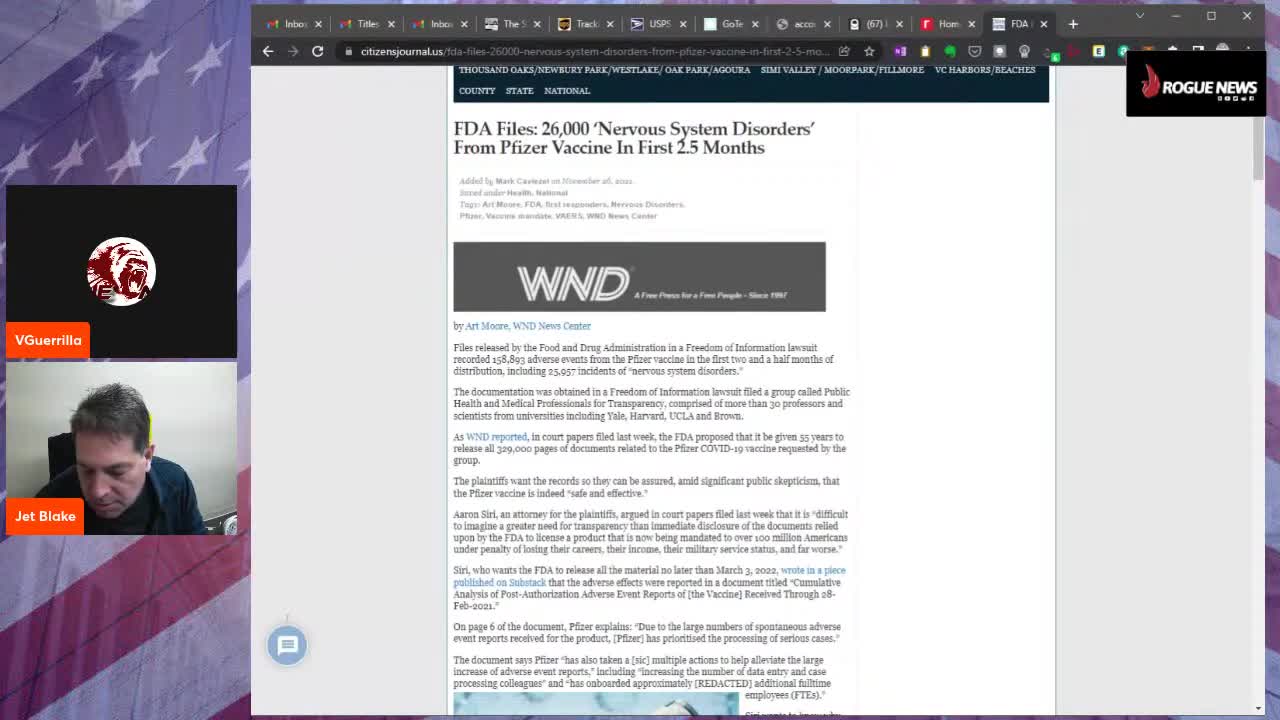This screenshot has width=1280, height=720.
Task: Open Thousand Oaks/Newbury Park nav menu item
Action: pos(604,70)
